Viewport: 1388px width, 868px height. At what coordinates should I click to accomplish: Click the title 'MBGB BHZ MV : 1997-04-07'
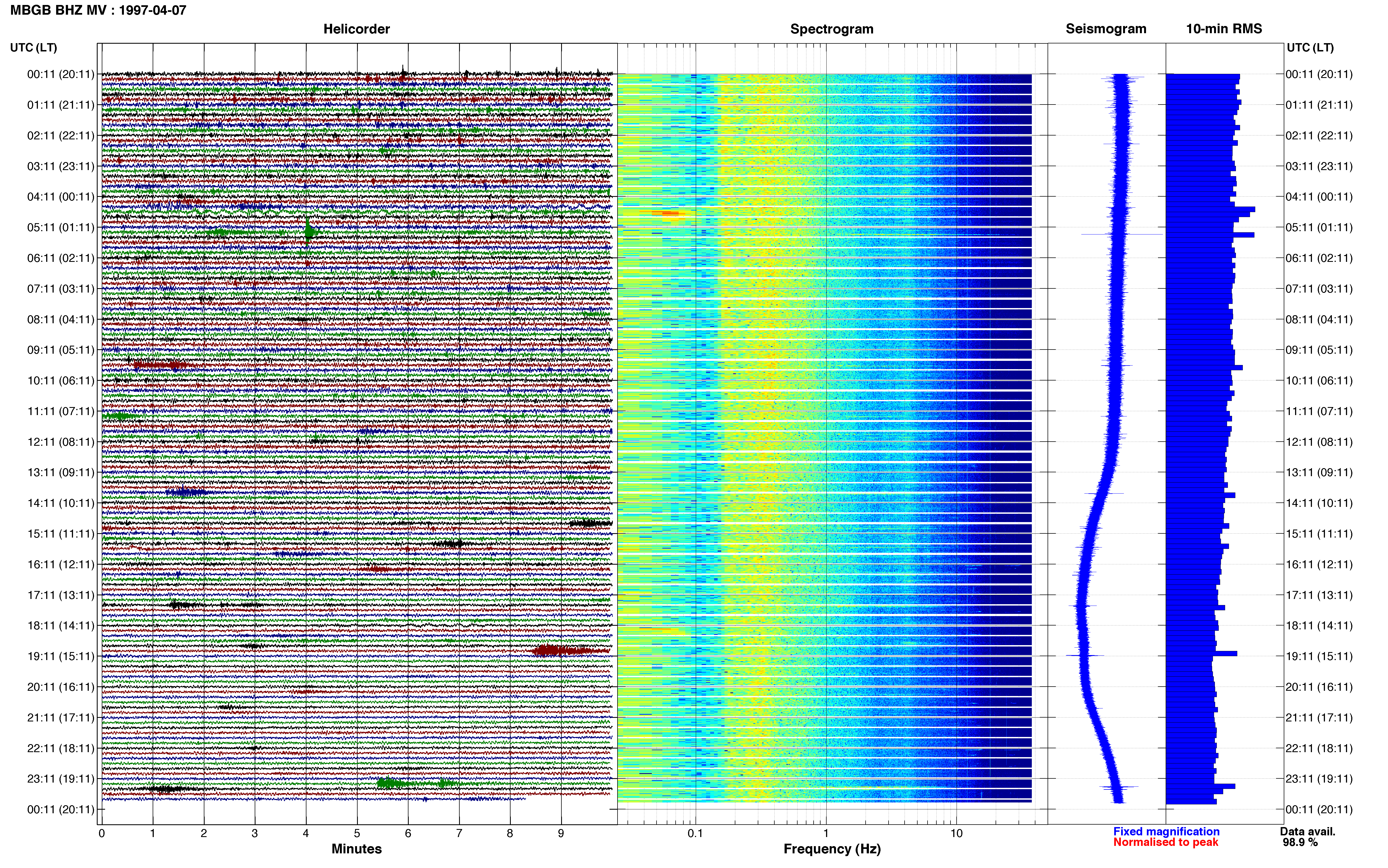point(98,10)
